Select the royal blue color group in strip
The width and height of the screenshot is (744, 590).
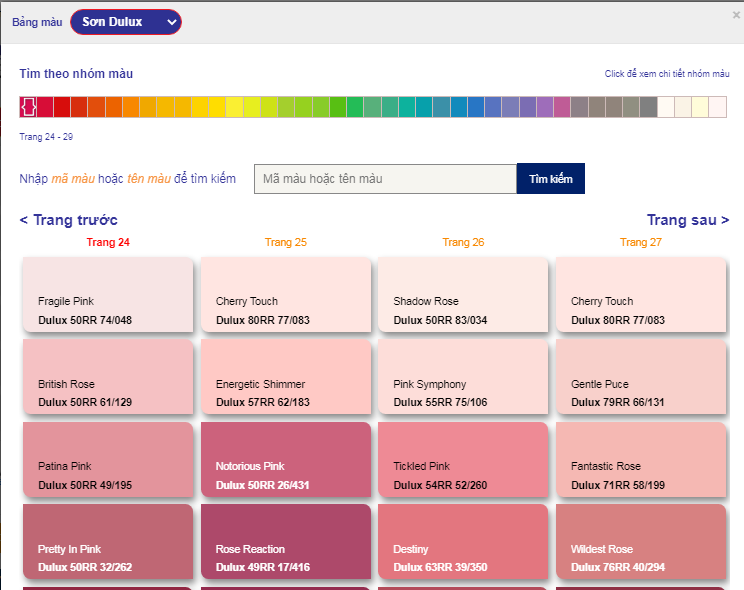(476, 107)
